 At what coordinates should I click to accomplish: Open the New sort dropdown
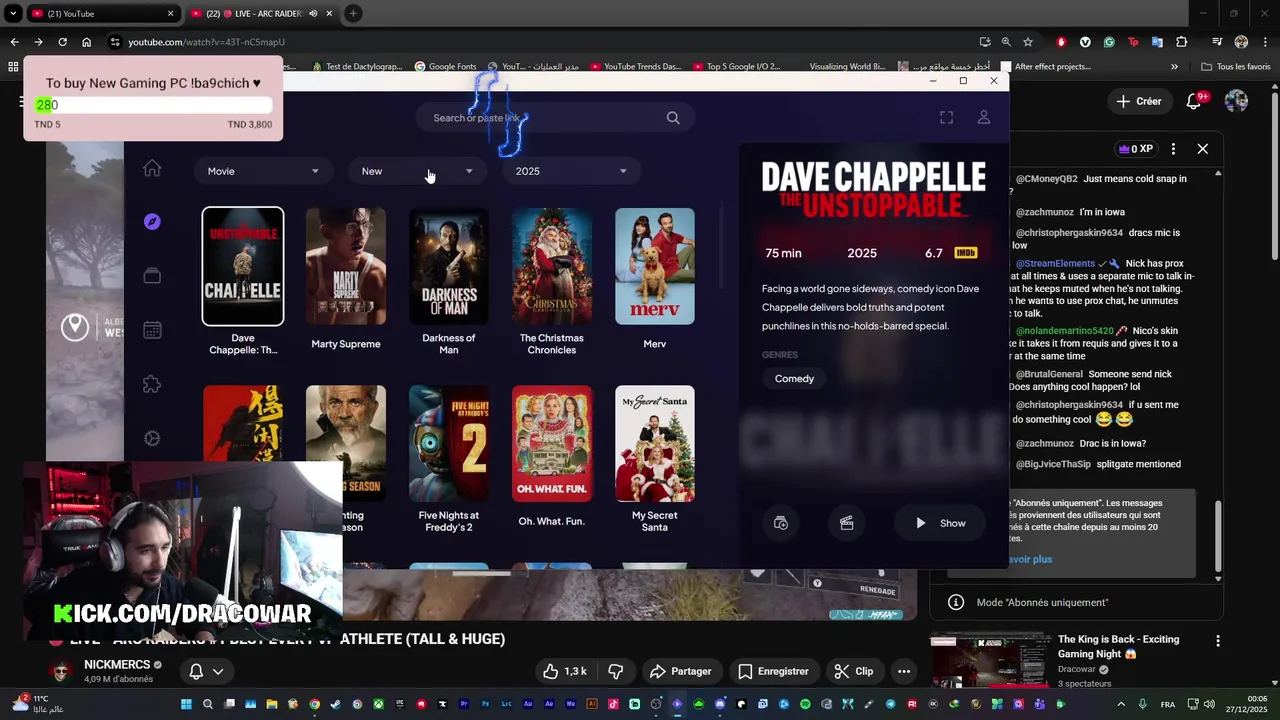(x=417, y=171)
